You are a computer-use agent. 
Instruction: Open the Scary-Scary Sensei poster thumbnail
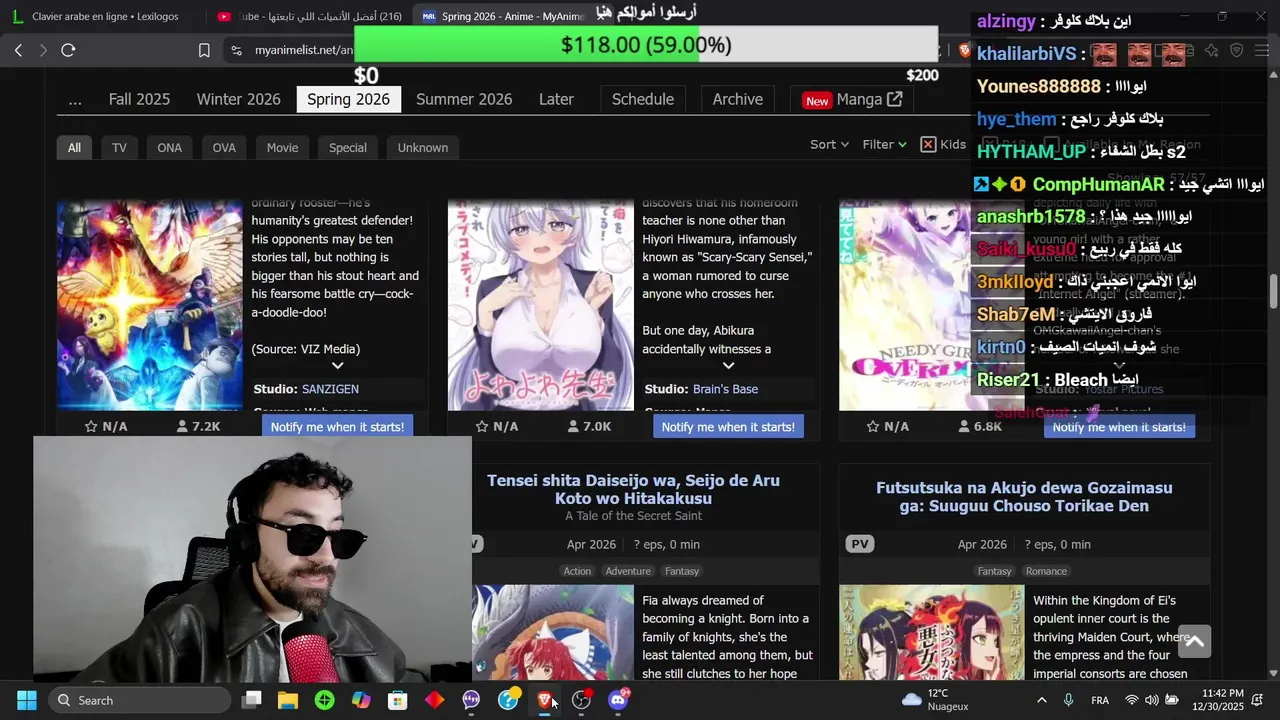pos(540,305)
